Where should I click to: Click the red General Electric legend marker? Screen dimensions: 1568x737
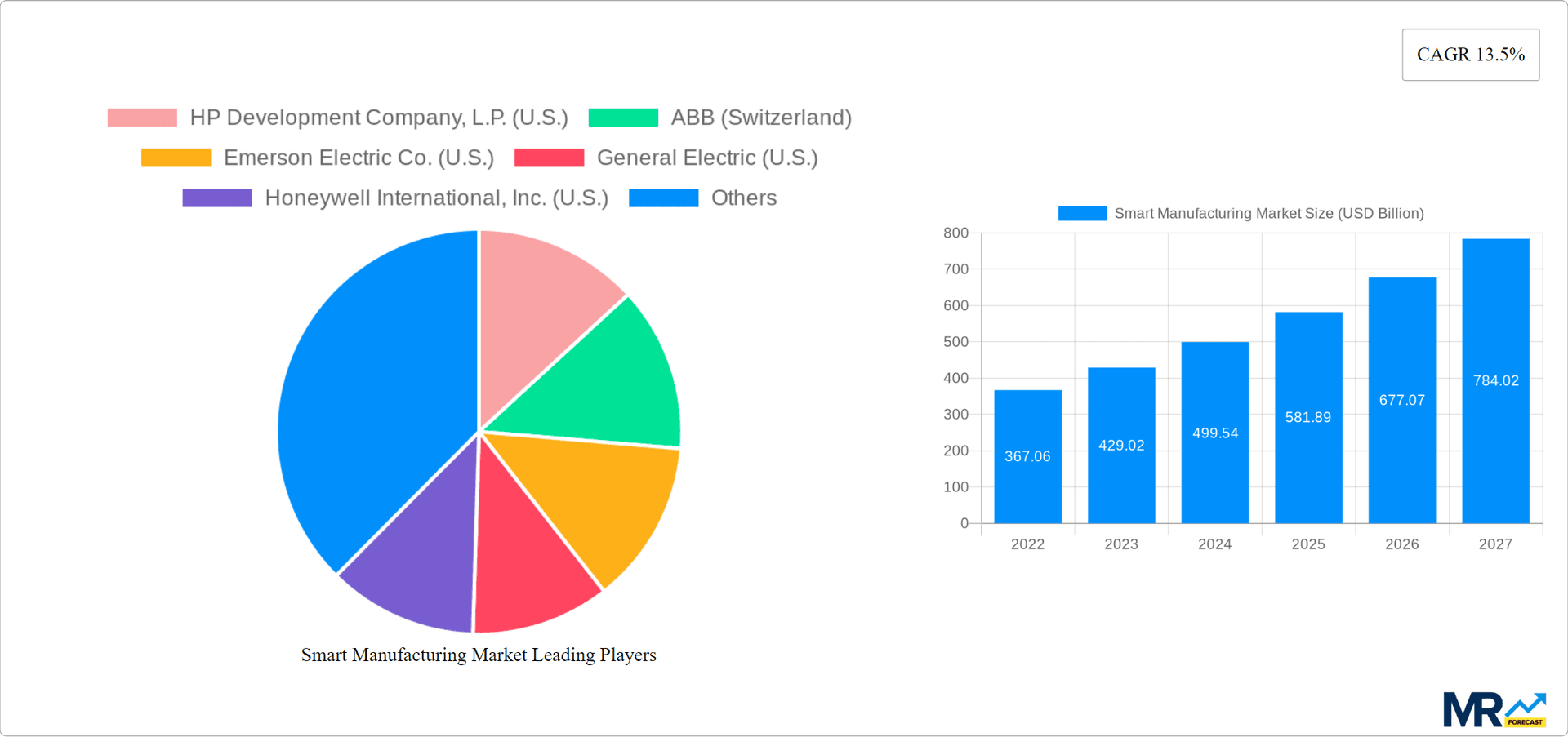pyautogui.click(x=549, y=157)
